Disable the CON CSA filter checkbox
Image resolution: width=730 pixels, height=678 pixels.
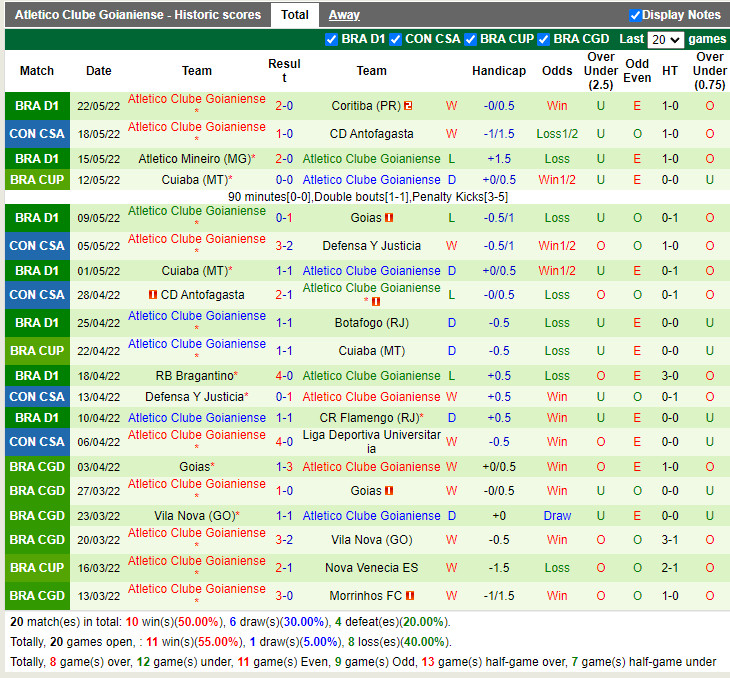click(396, 40)
